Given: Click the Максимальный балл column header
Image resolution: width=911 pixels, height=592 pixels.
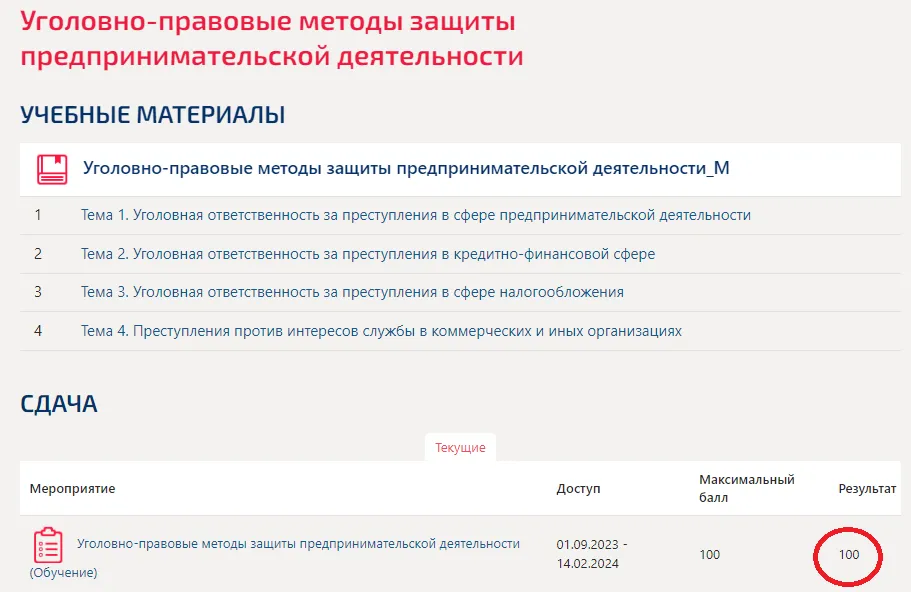Looking at the screenshot, I should (746, 488).
